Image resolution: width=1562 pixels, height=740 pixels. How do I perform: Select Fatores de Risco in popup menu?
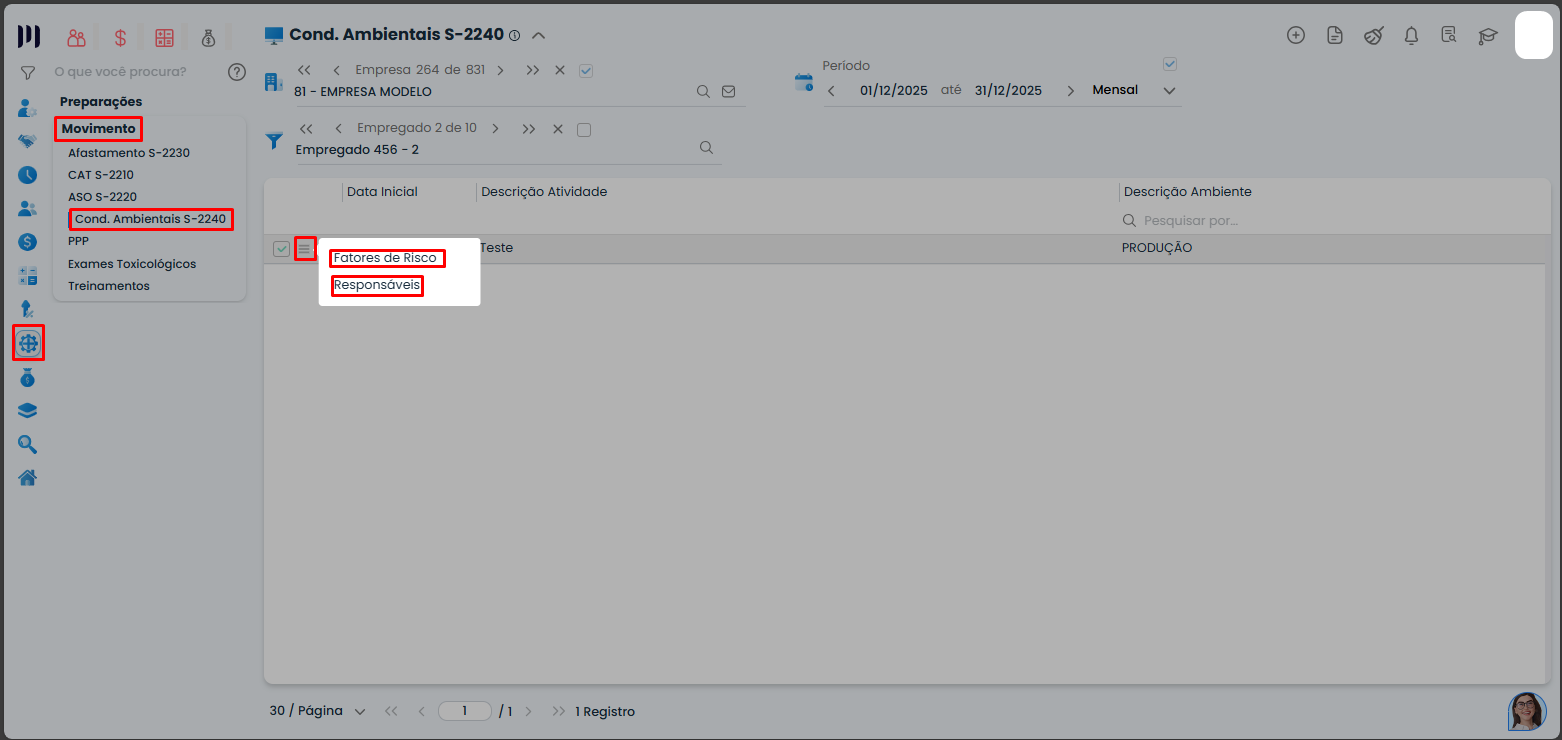(x=386, y=258)
